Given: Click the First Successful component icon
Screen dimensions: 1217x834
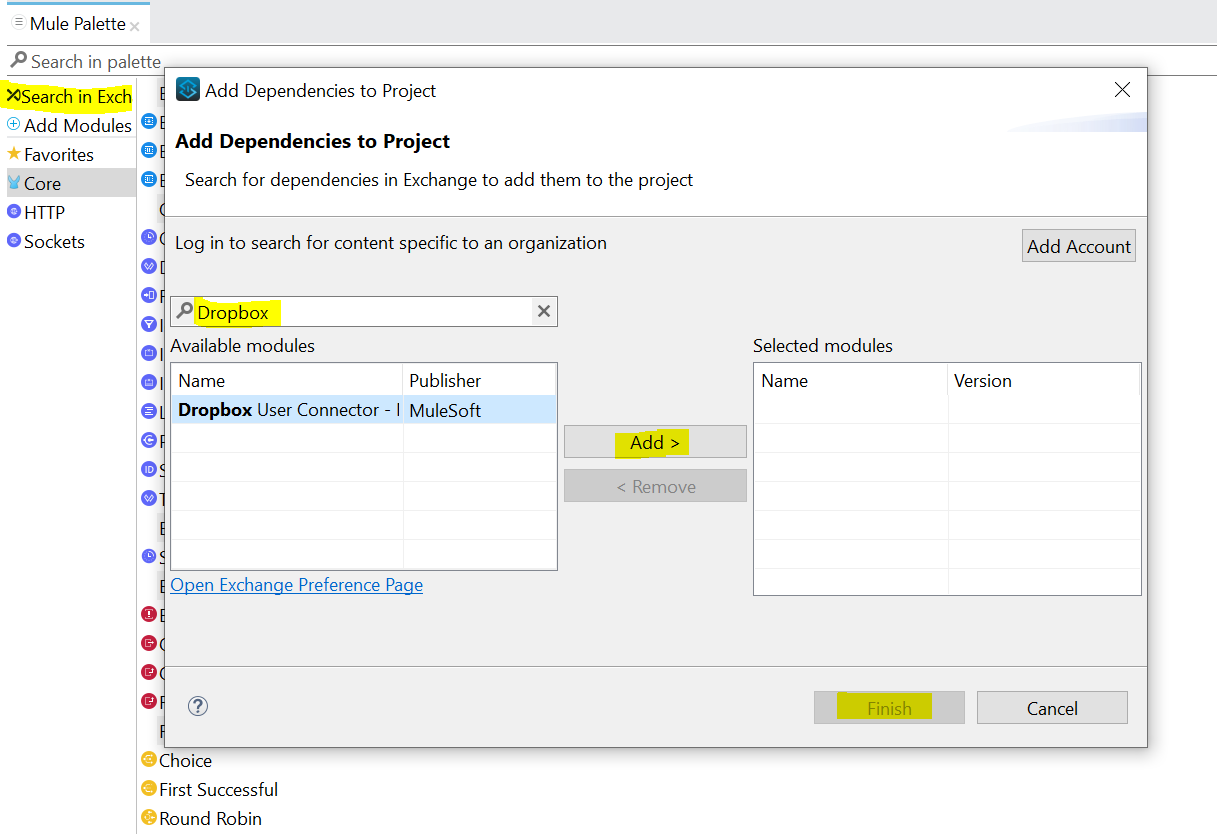Looking at the screenshot, I should point(149,789).
